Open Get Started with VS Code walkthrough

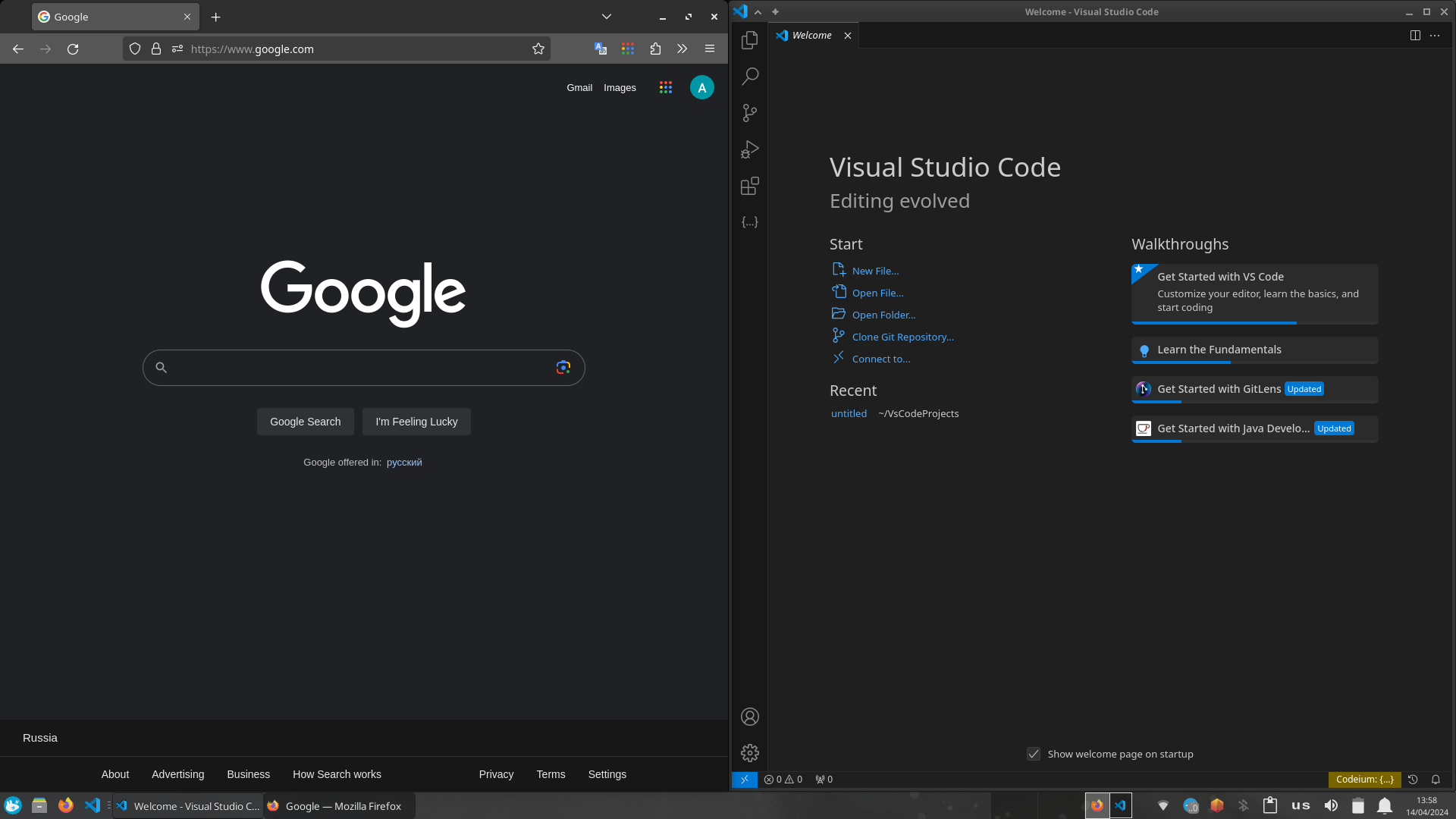click(x=1254, y=293)
